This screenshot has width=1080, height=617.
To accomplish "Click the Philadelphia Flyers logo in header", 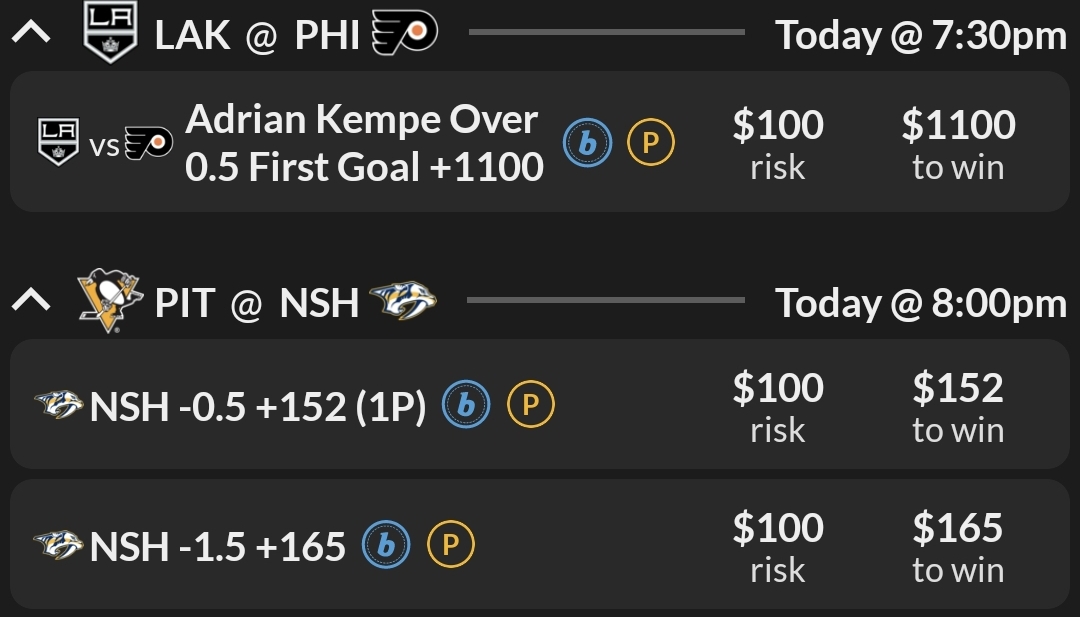I will point(404,35).
